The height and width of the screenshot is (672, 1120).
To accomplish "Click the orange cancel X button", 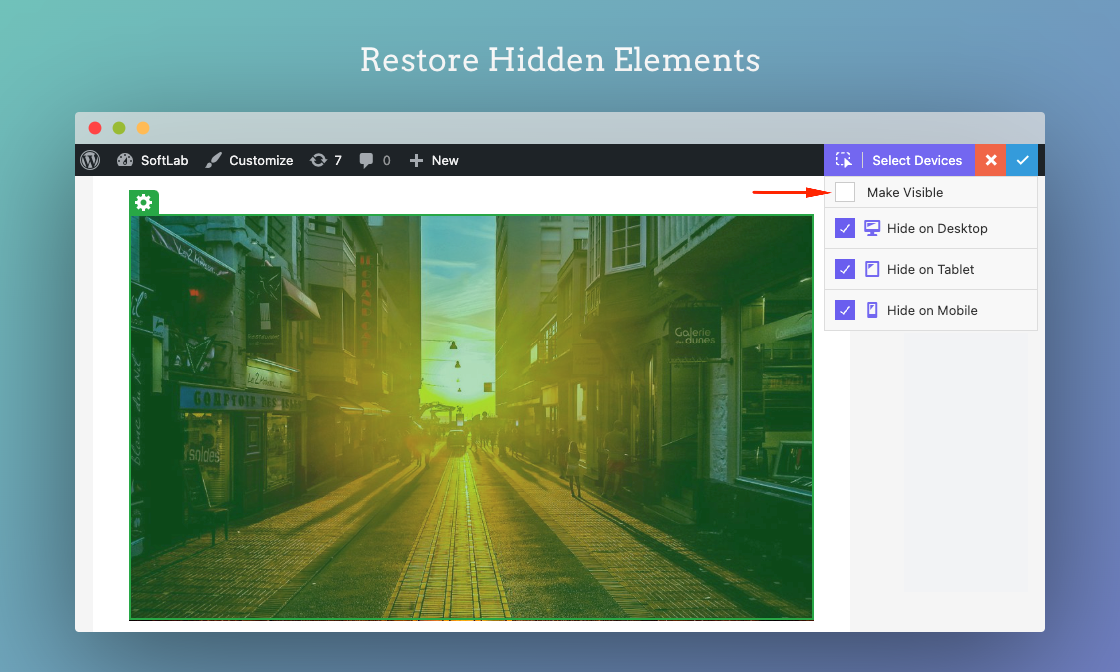I will point(991,160).
